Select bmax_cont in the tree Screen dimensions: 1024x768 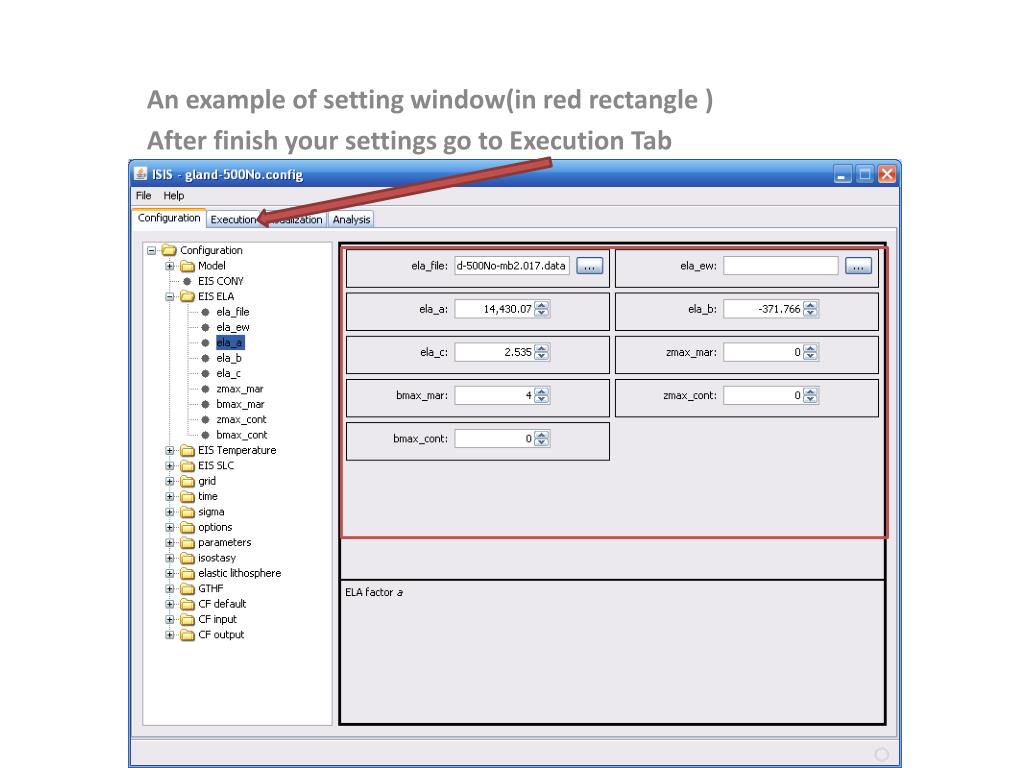242,435
